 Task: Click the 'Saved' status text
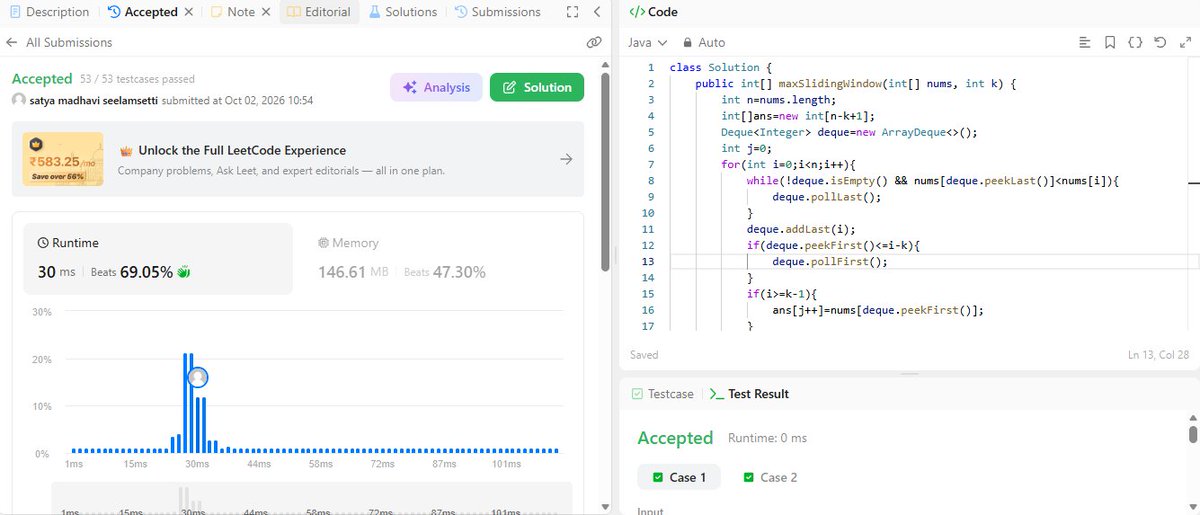pyautogui.click(x=644, y=355)
